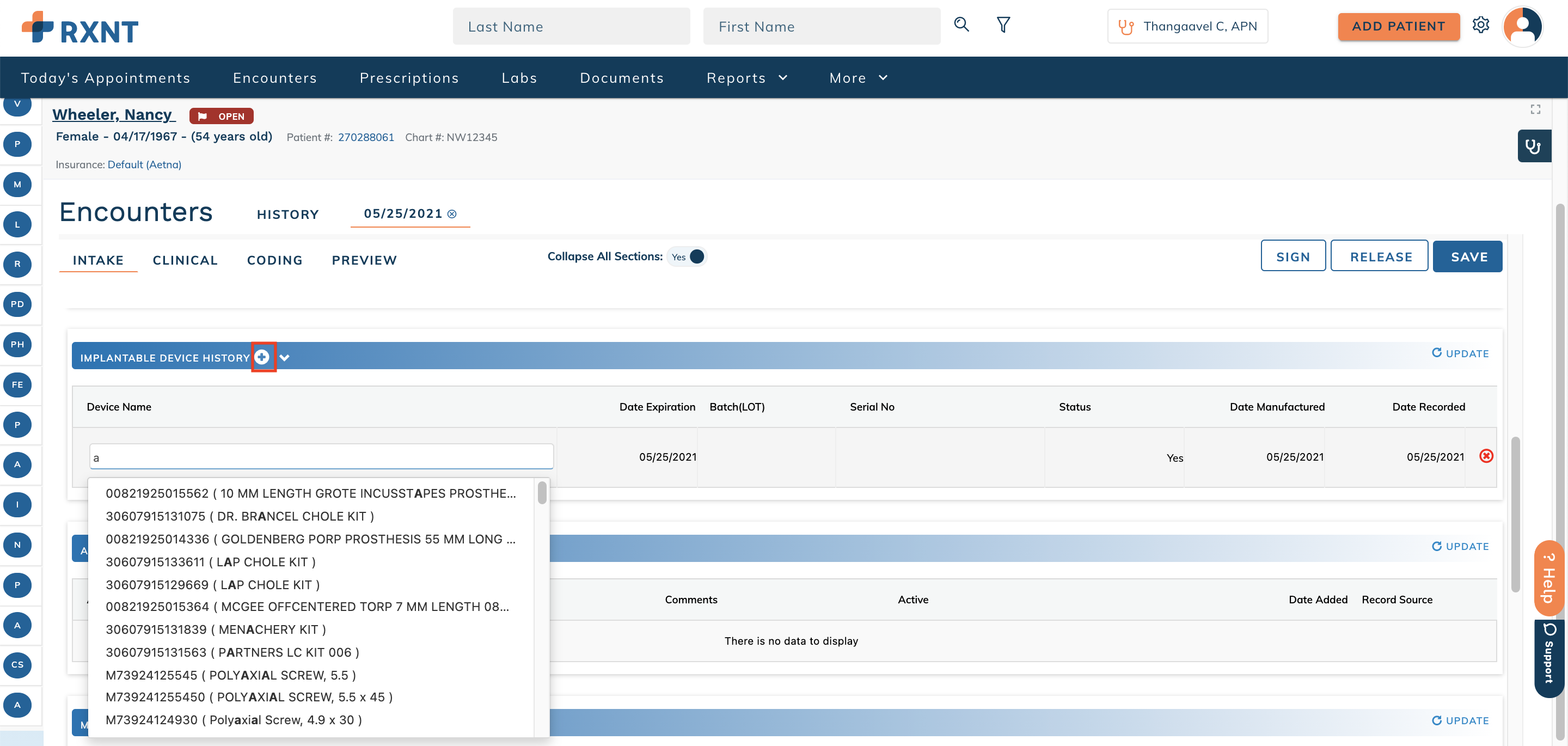Open the orange Help side tab
Image resolution: width=1568 pixels, height=746 pixels.
(1548, 578)
